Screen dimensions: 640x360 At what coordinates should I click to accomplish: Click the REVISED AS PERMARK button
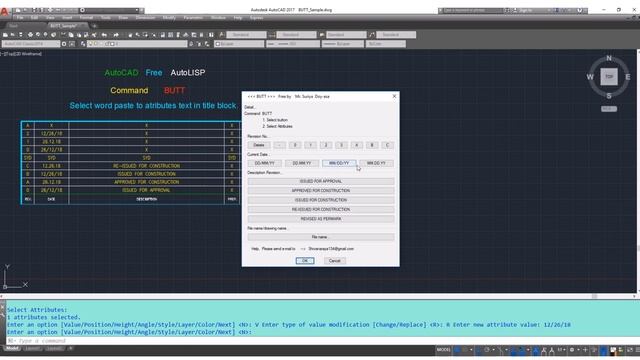[321, 219]
